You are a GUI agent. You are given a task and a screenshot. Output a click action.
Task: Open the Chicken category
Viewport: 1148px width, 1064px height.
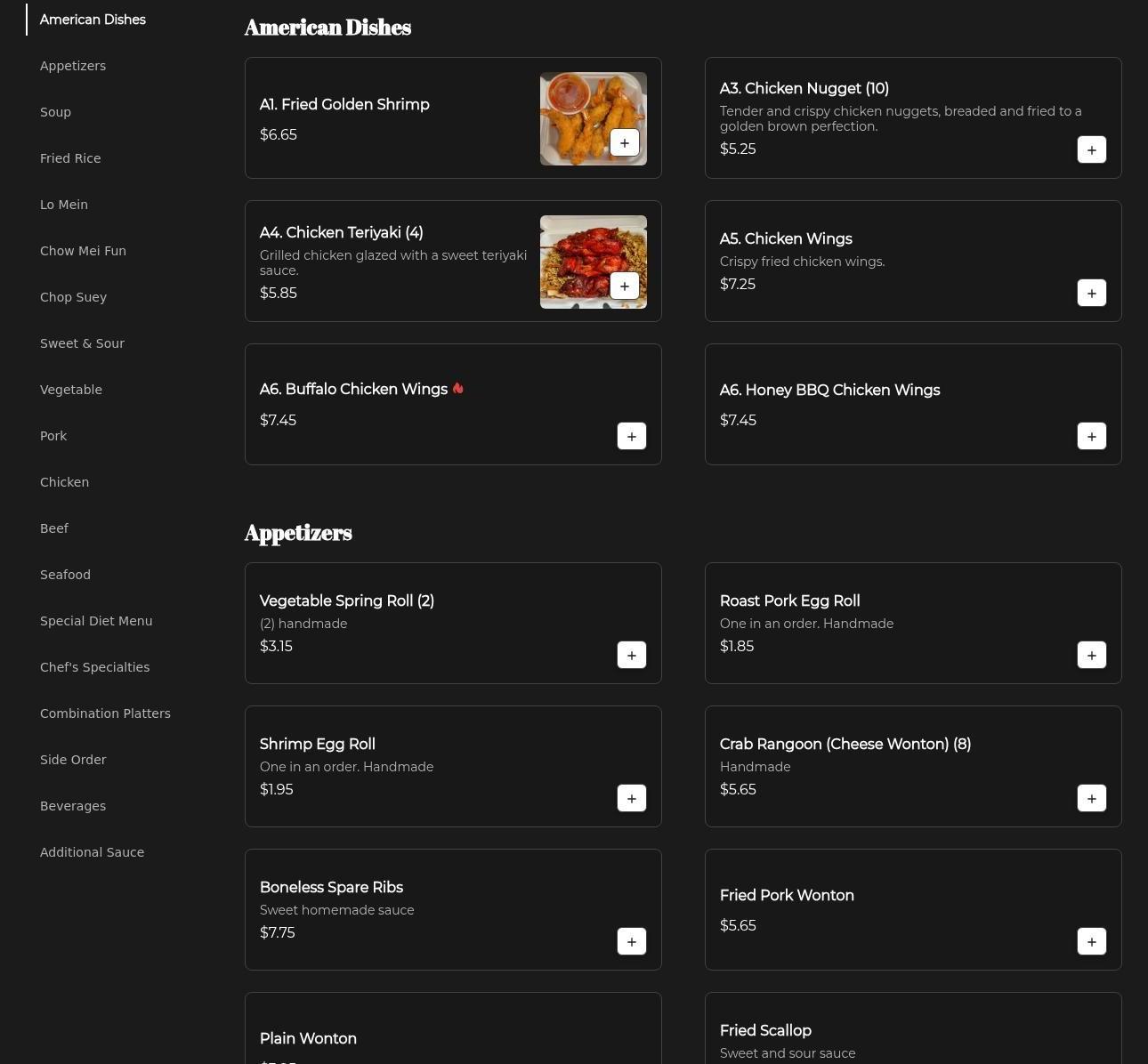[64, 482]
